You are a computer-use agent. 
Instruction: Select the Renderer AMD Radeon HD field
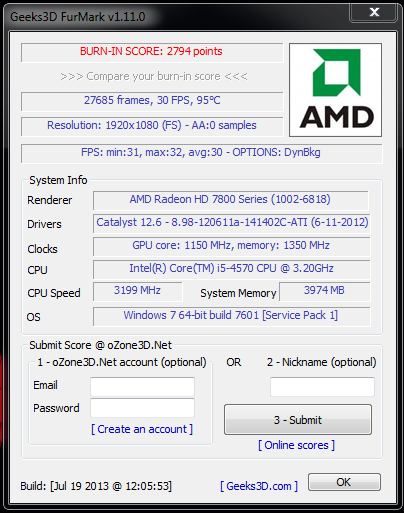231,200
